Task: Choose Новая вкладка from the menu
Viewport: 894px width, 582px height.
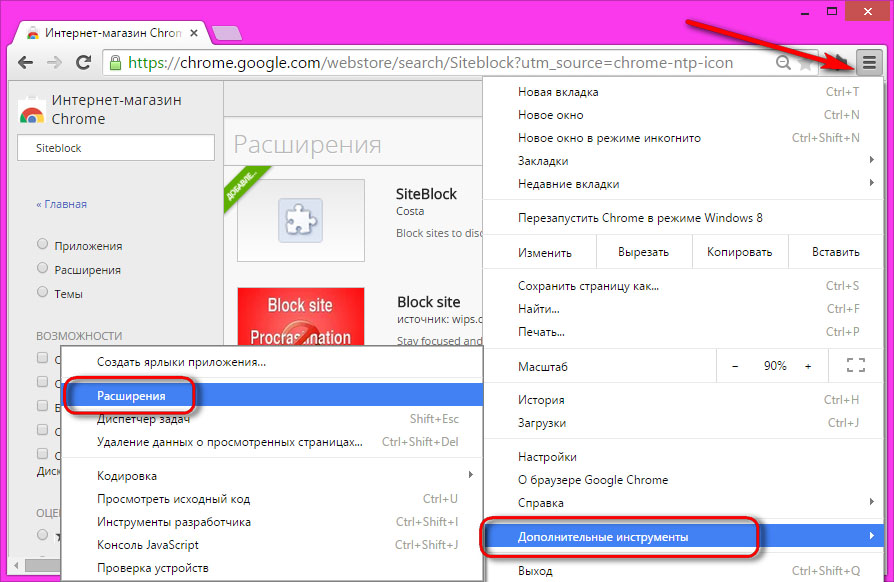Action: pos(682,92)
